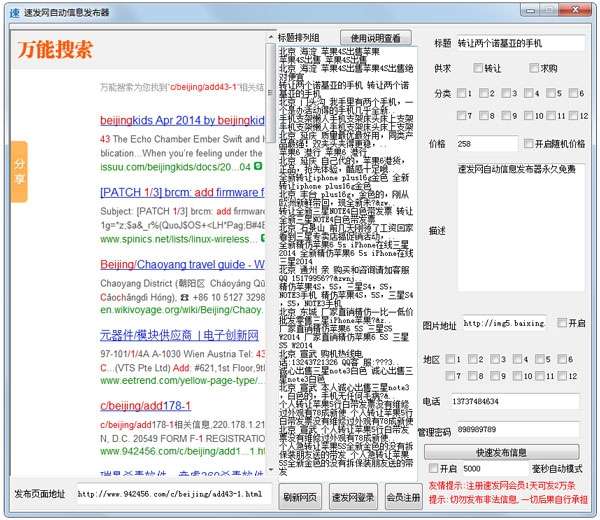Check 分类 checkbox 9
Viewport: 600px width, 520px height.
pyautogui.click(x=506, y=115)
